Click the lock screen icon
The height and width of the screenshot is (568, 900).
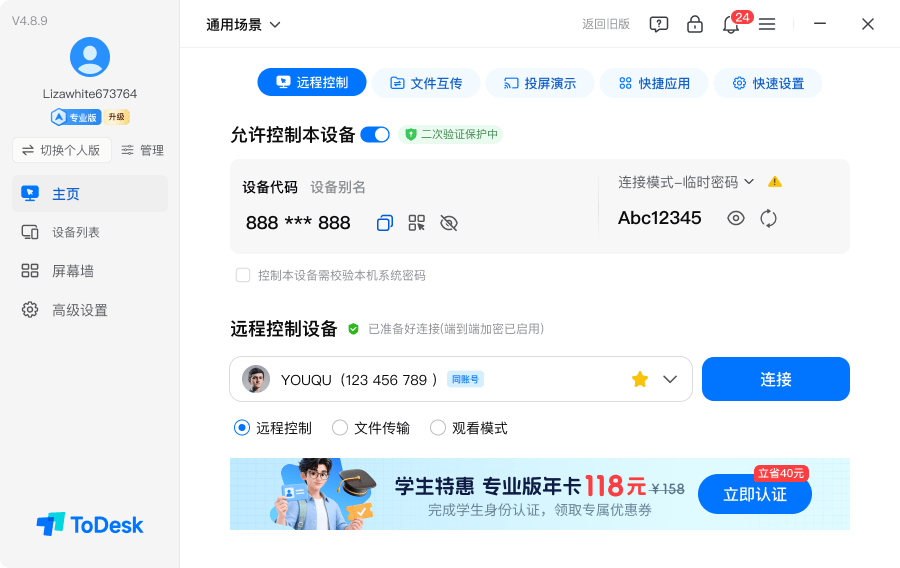pyautogui.click(x=695, y=24)
